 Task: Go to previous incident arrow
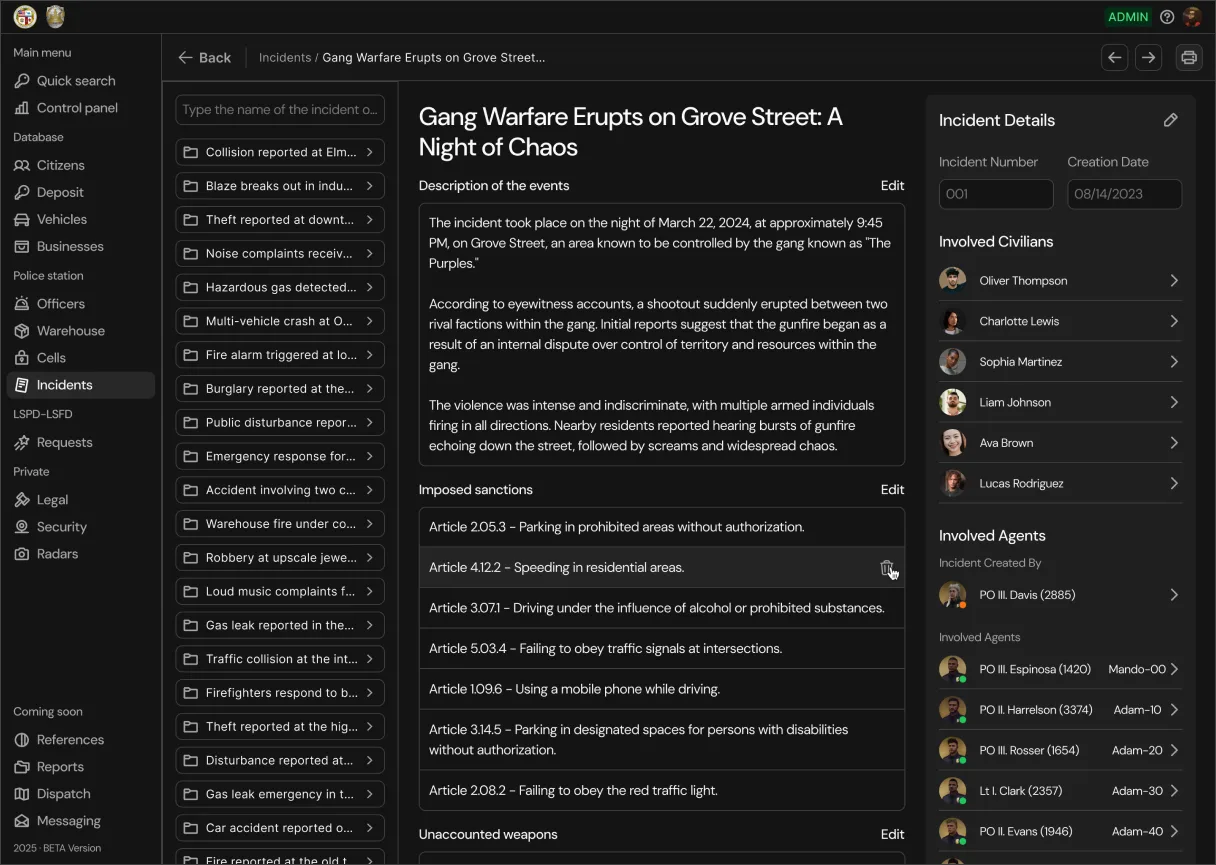coord(1115,58)
